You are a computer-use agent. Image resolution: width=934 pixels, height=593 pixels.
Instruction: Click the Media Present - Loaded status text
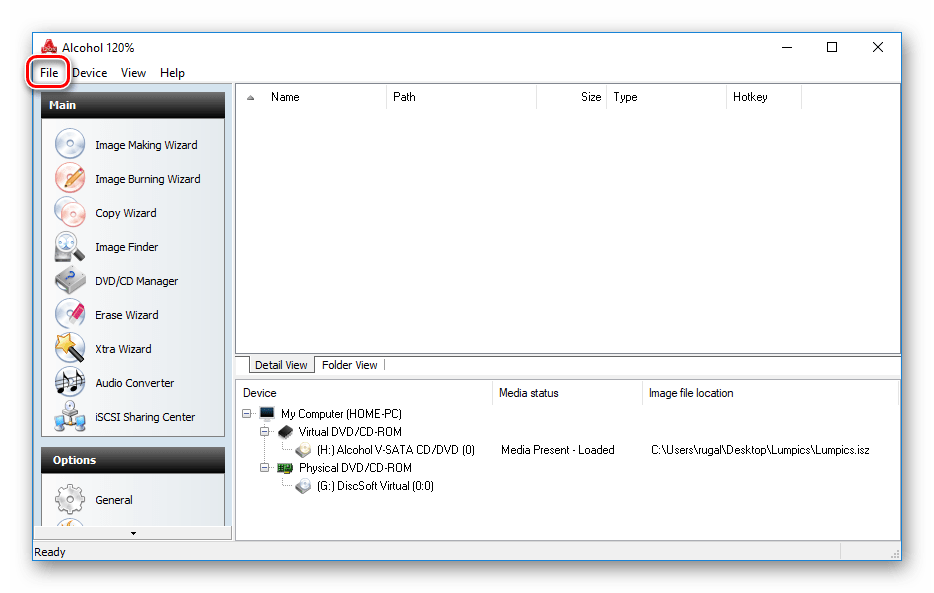(x=558, y=450)
